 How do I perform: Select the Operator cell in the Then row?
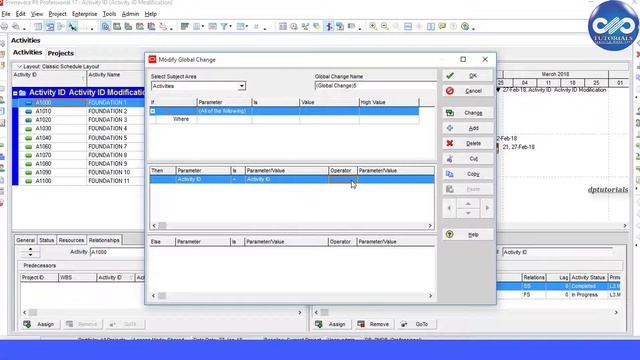343,179
